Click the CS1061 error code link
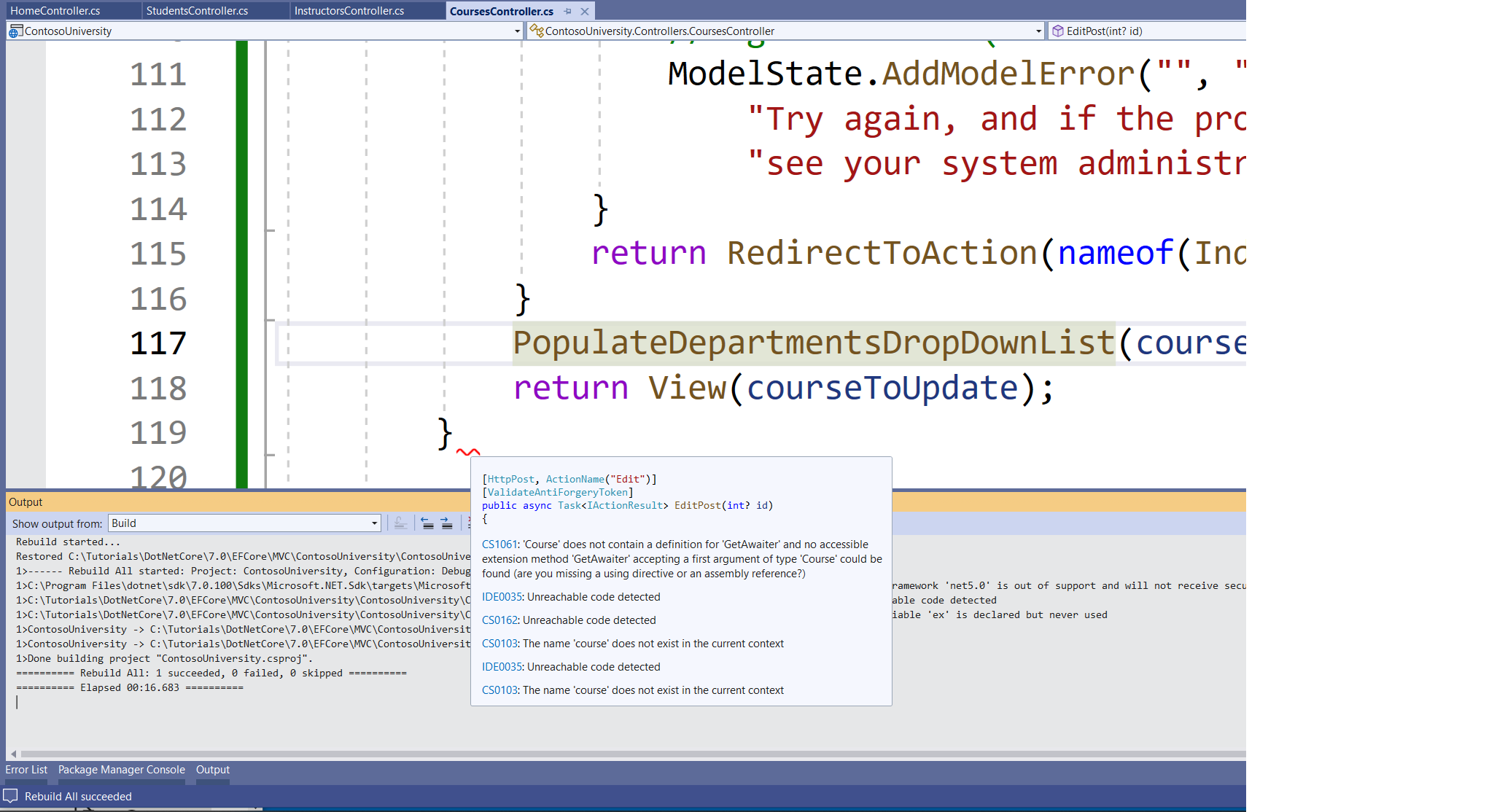 tap(499, 544)
